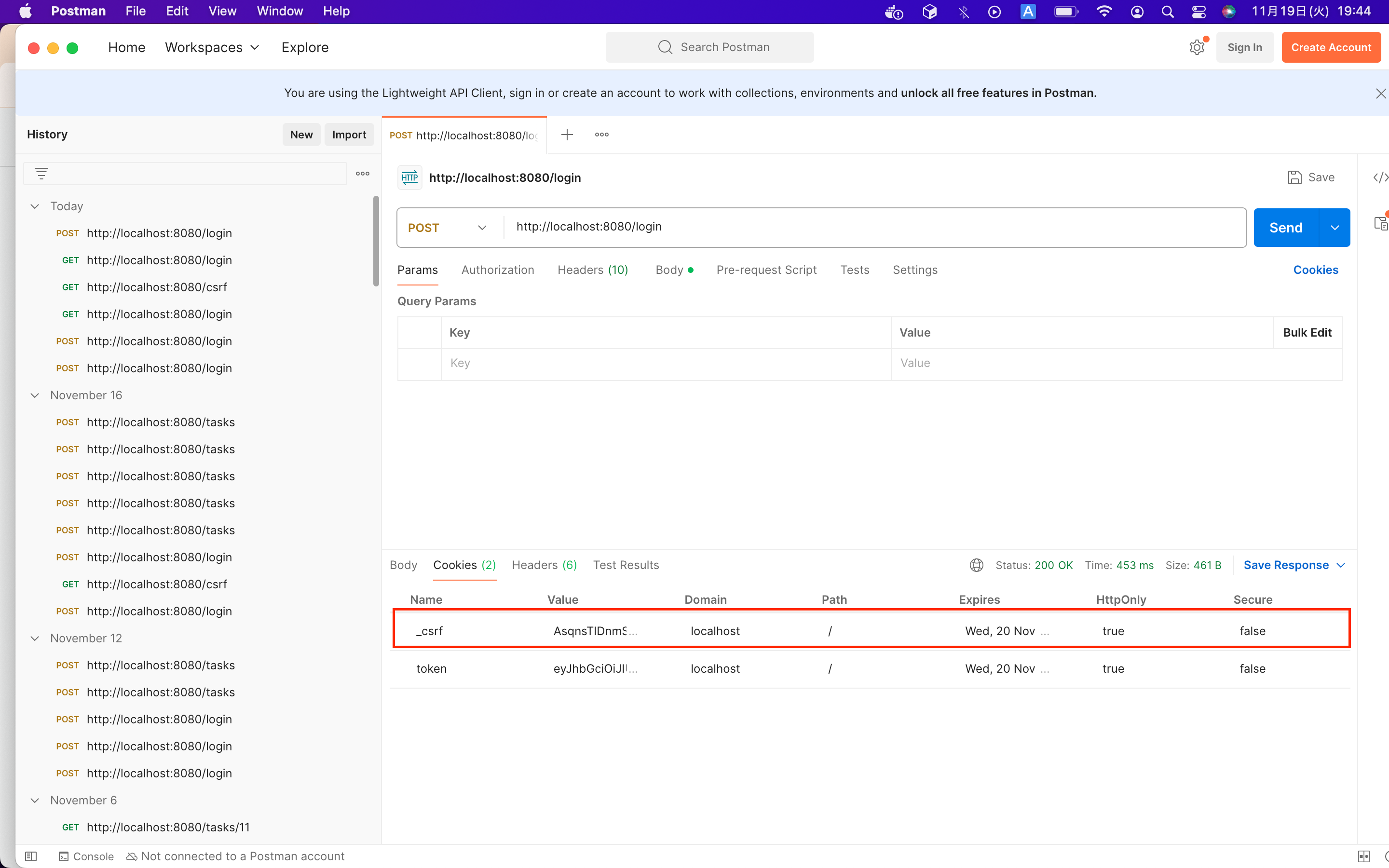This screenshot has width=1389, height=868.
Task: Open the code snippet panel icon
Action: coord(1380,177)
